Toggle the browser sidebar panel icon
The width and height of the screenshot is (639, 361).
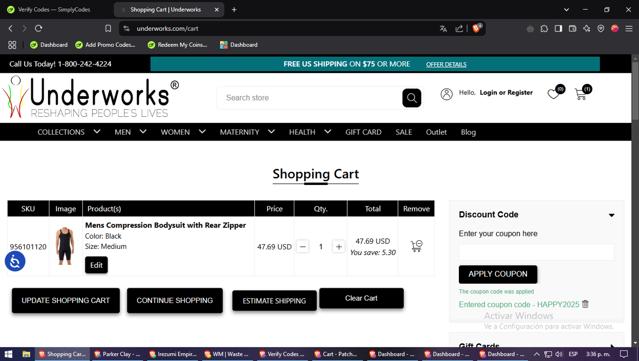558,29
